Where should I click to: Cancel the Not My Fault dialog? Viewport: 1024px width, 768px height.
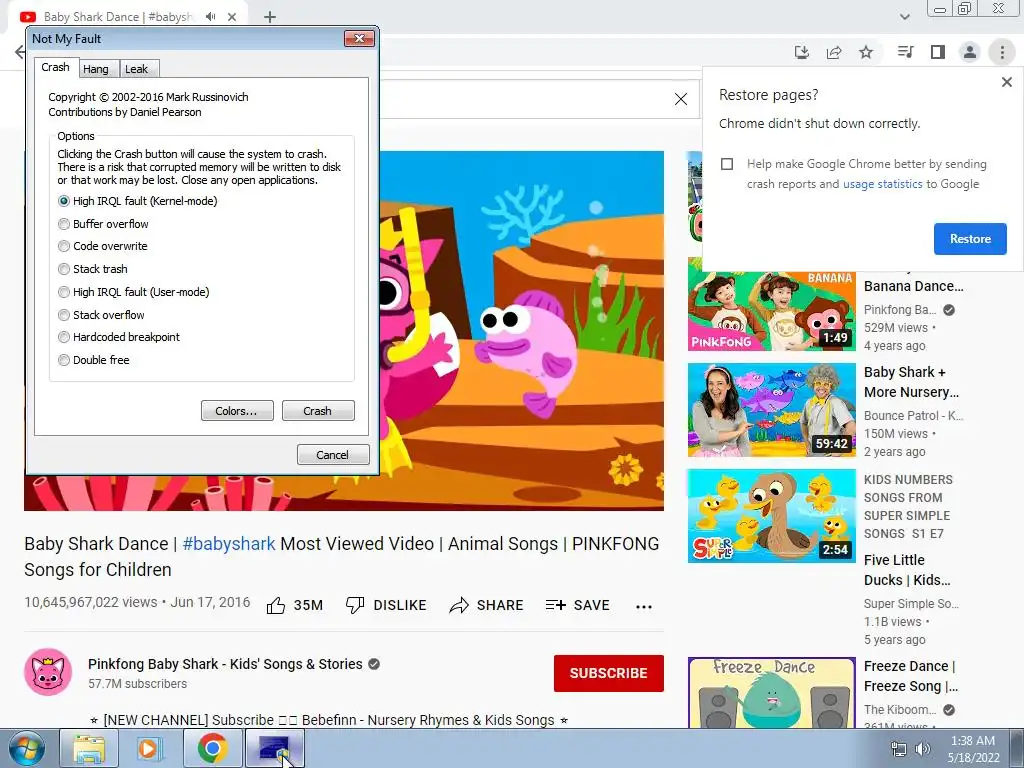click(333, 455)
